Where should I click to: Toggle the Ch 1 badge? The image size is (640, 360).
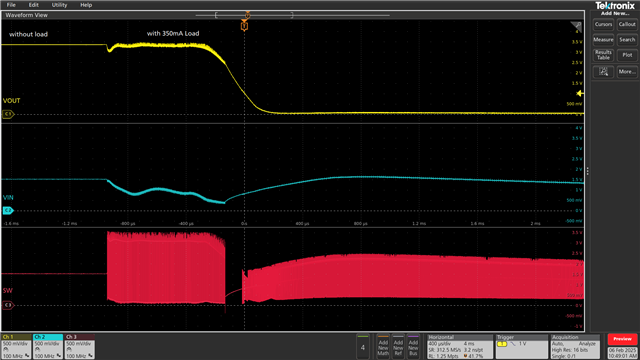(x=16, y=347)
